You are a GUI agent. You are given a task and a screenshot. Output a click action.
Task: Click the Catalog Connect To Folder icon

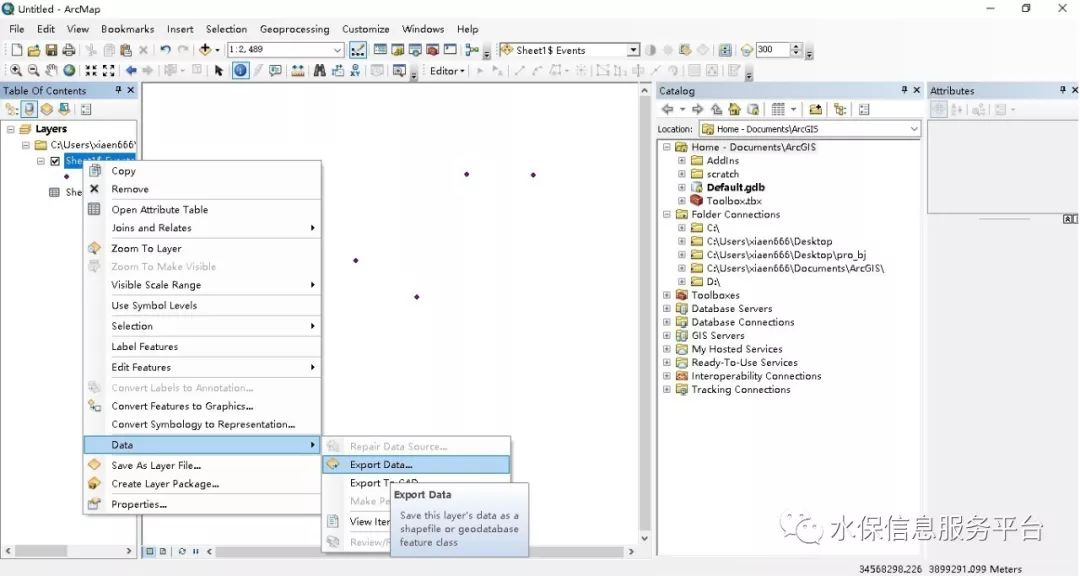click(816, 110)
